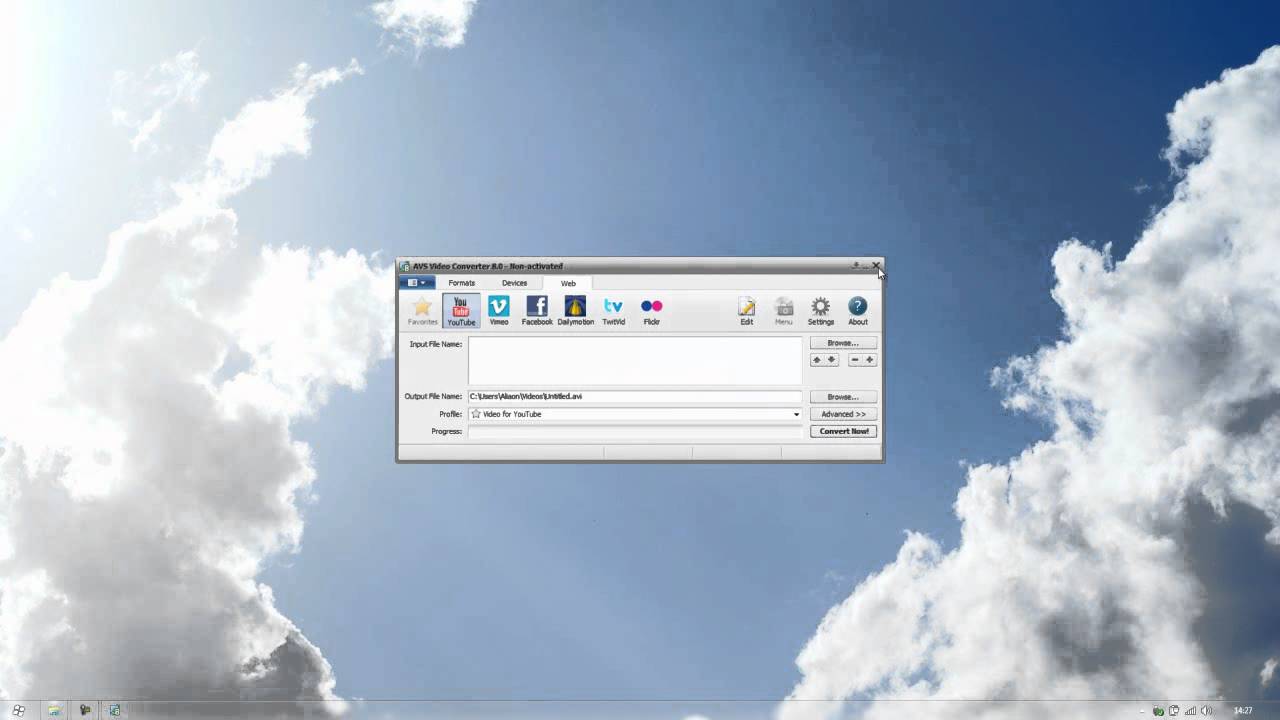This screenshot has height=720, width=1280.
Task: Choose the Vimeo web preset
Action: click(x=498, y=310)
